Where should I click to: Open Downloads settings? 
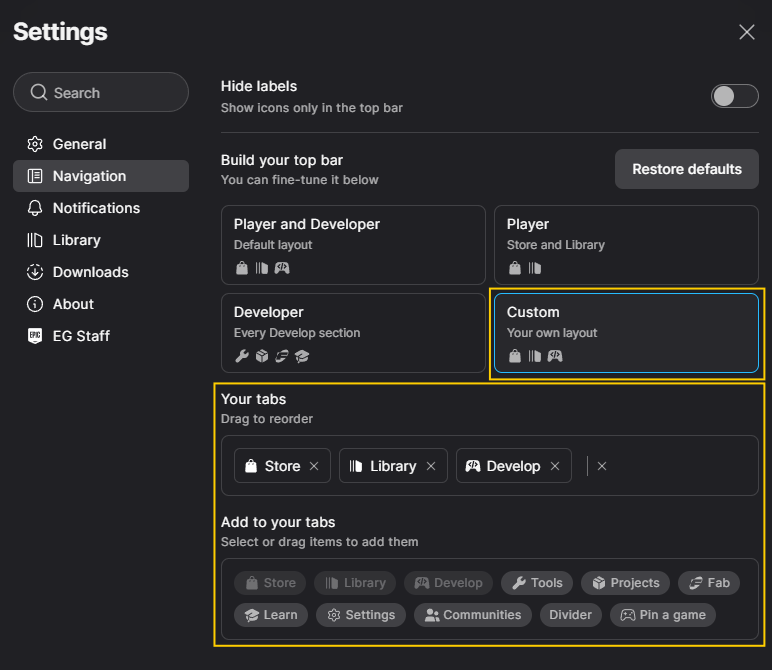coord(101,272)
